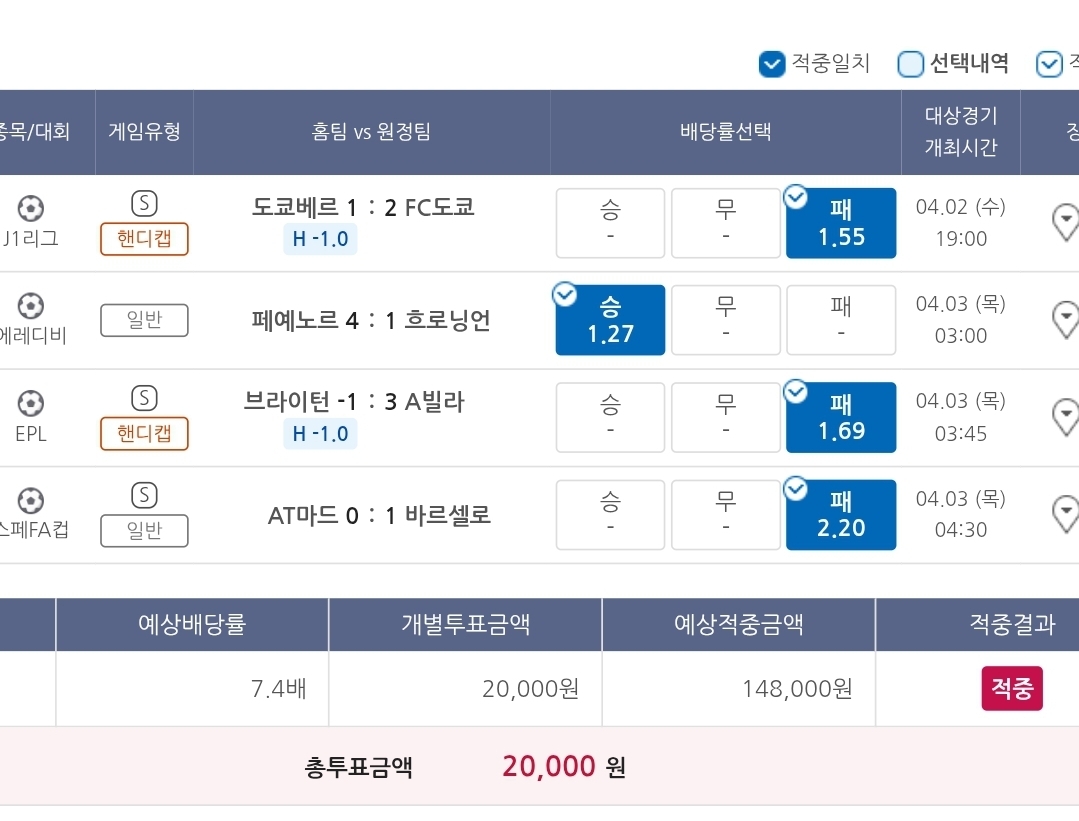Image resolution: width=1079 pixels, height=821 pixels.
Task: Expand location marker in AT마드 row
Action: pos(1065,514)
